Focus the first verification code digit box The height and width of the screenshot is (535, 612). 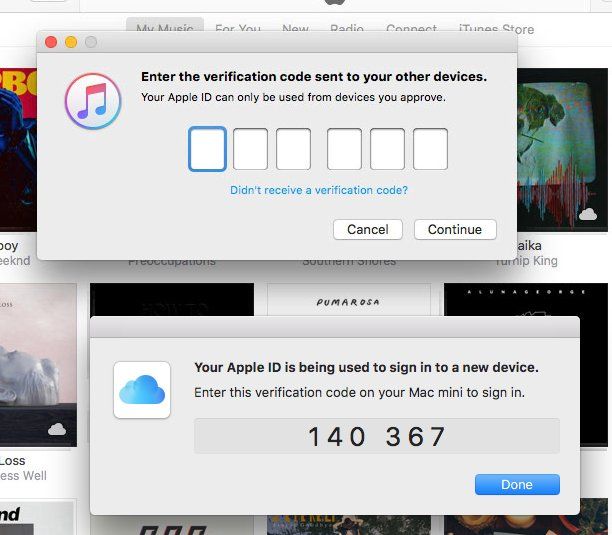(207, 149)
